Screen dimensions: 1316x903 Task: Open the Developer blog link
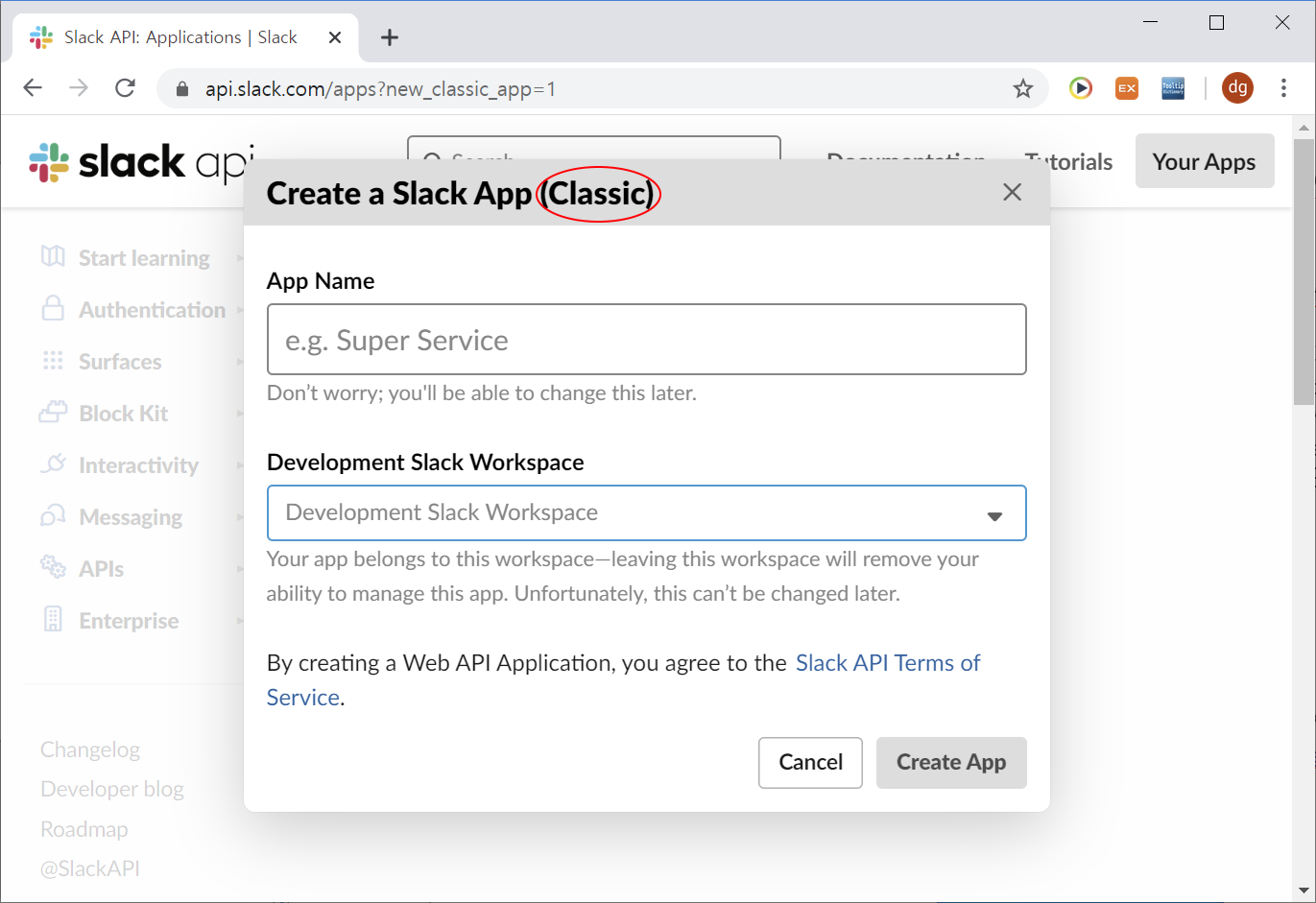[x=112, y=789]
